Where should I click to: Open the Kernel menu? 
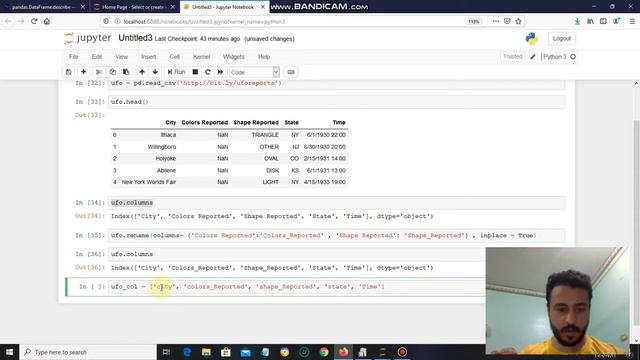(201, 57)
